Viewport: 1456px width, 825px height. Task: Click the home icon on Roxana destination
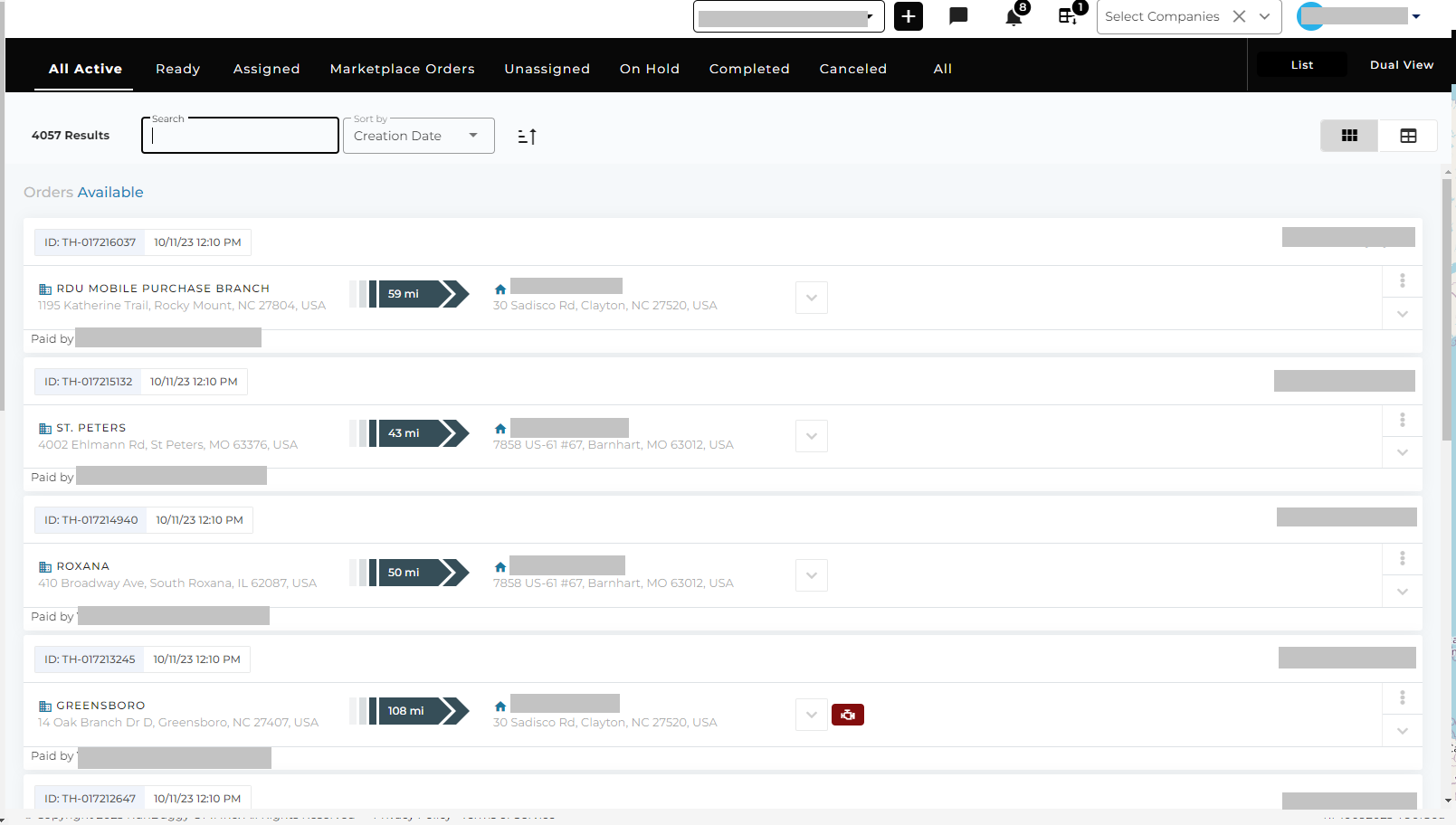[x=500, y=567]
